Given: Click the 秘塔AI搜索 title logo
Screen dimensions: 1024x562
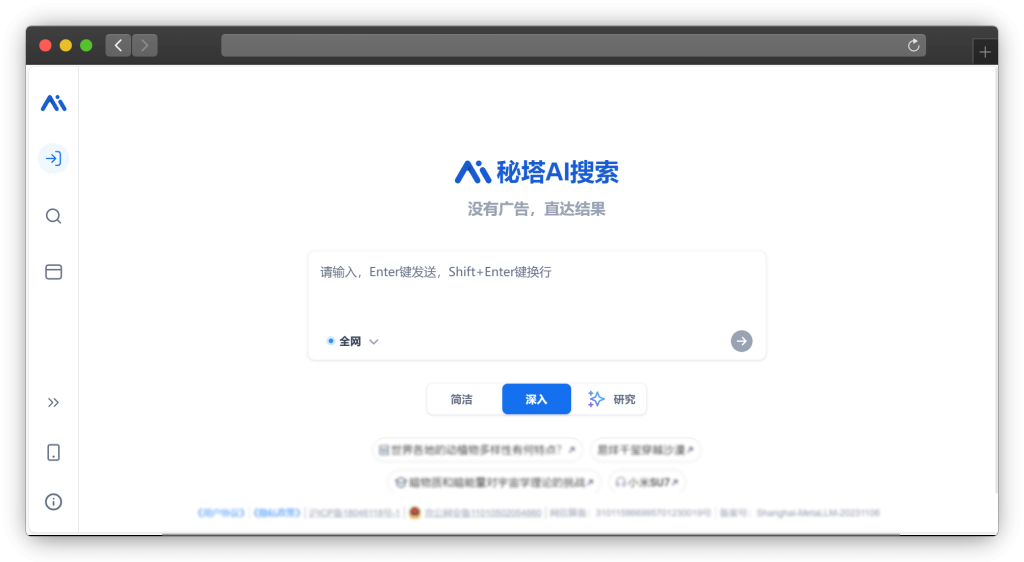Looking at the screenshot, I should point(537,172).
